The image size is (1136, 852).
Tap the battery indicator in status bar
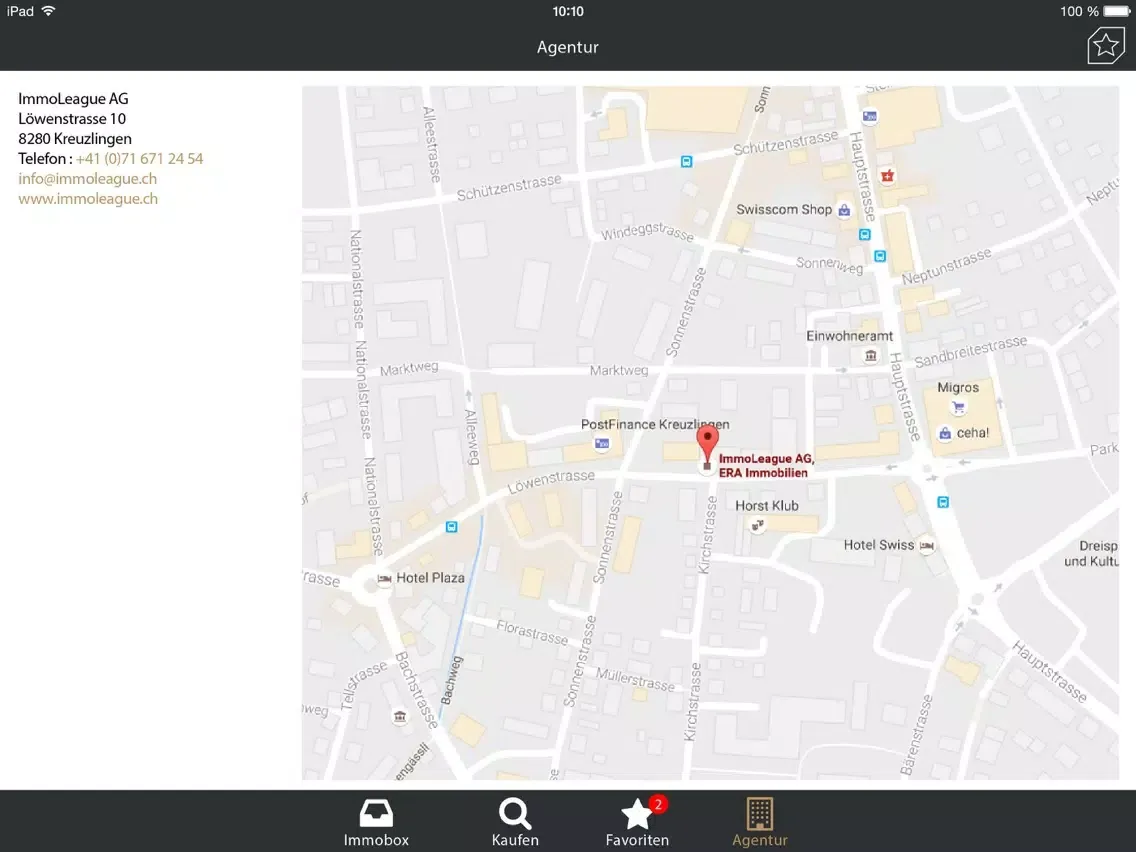pyautogui.click(x=1116, y=11)
